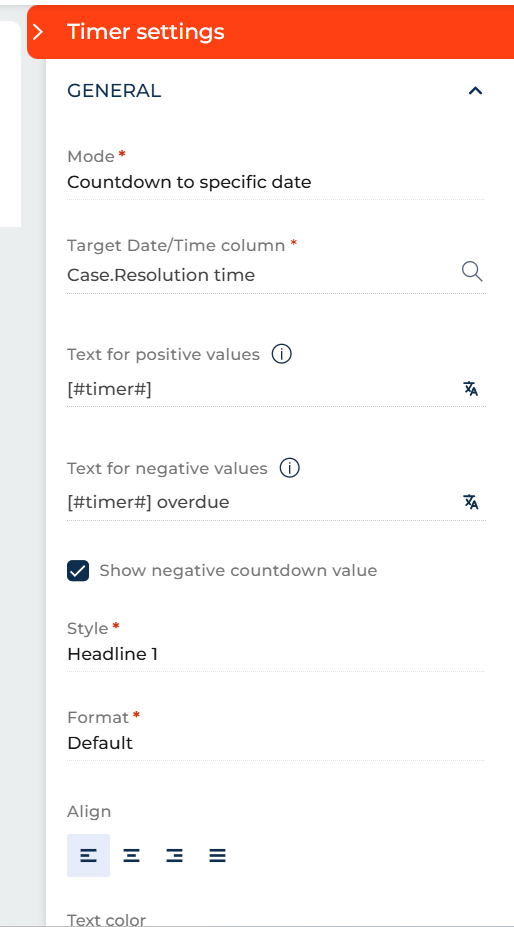Align text to the center
The width and height of the screenshot is (514, 927).
pos(131,855)
